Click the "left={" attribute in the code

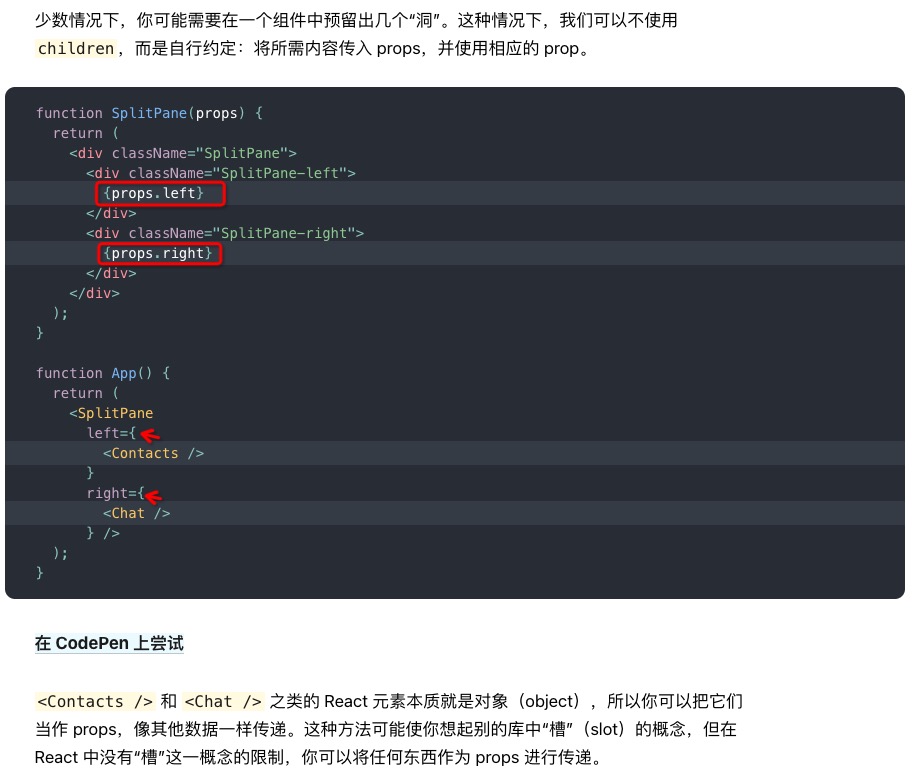coord(111,433)
